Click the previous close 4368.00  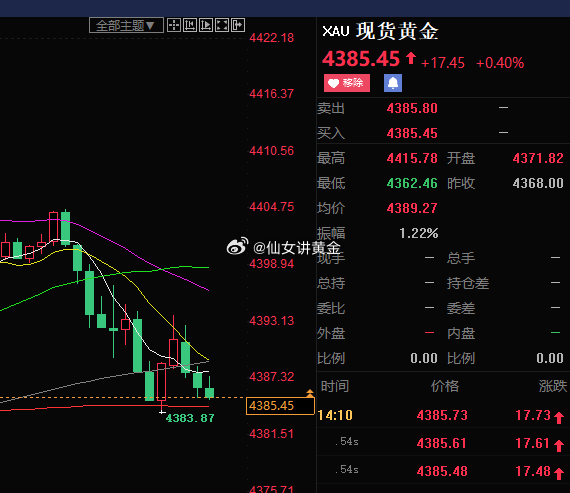[538, 183]
